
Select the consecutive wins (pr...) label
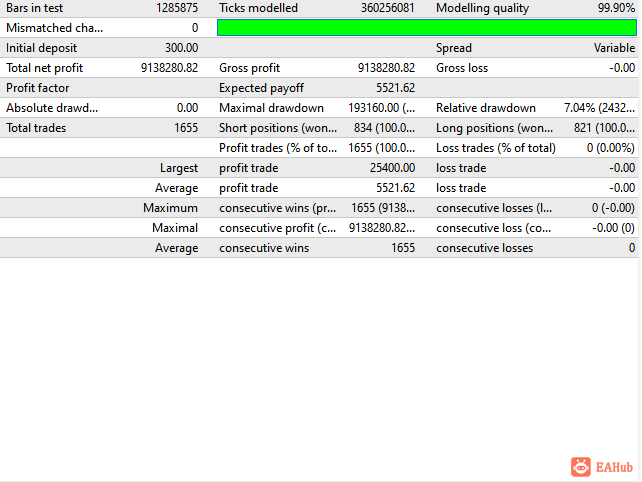278,208
